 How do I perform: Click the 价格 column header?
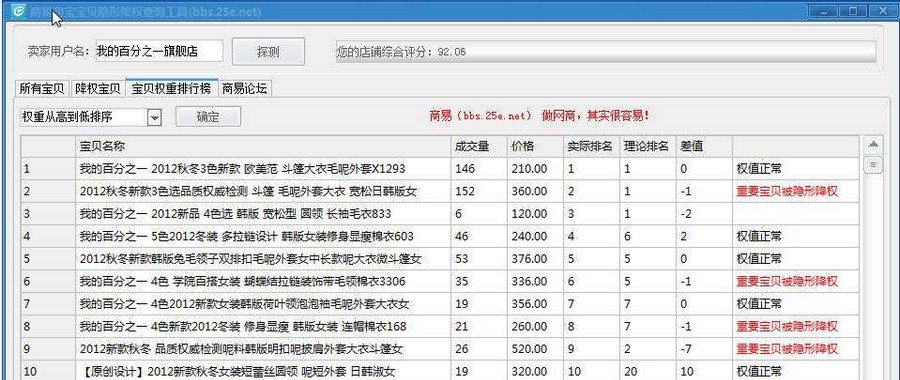[x=535, y=146]
